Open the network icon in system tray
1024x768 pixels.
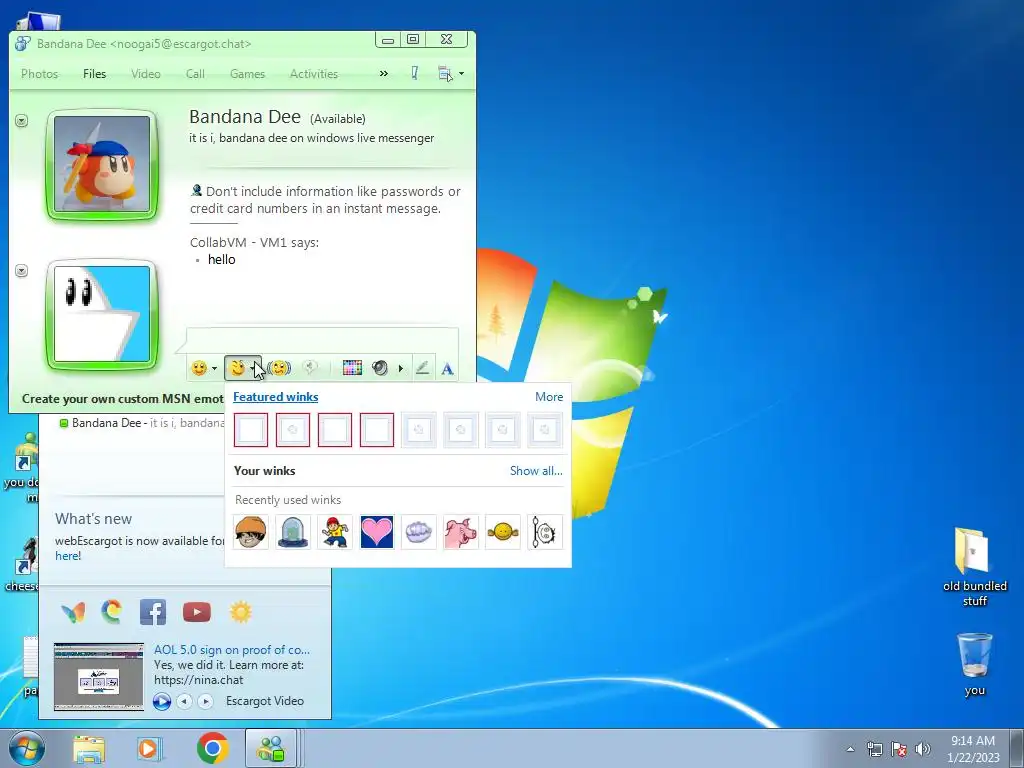[x=874, y=749]
